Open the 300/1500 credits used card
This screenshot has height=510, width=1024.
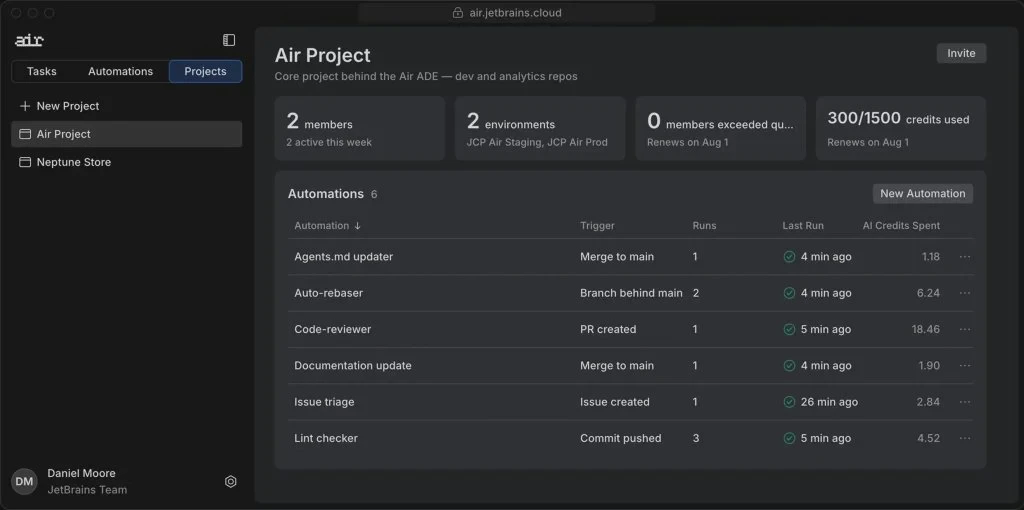pos(901,128)
